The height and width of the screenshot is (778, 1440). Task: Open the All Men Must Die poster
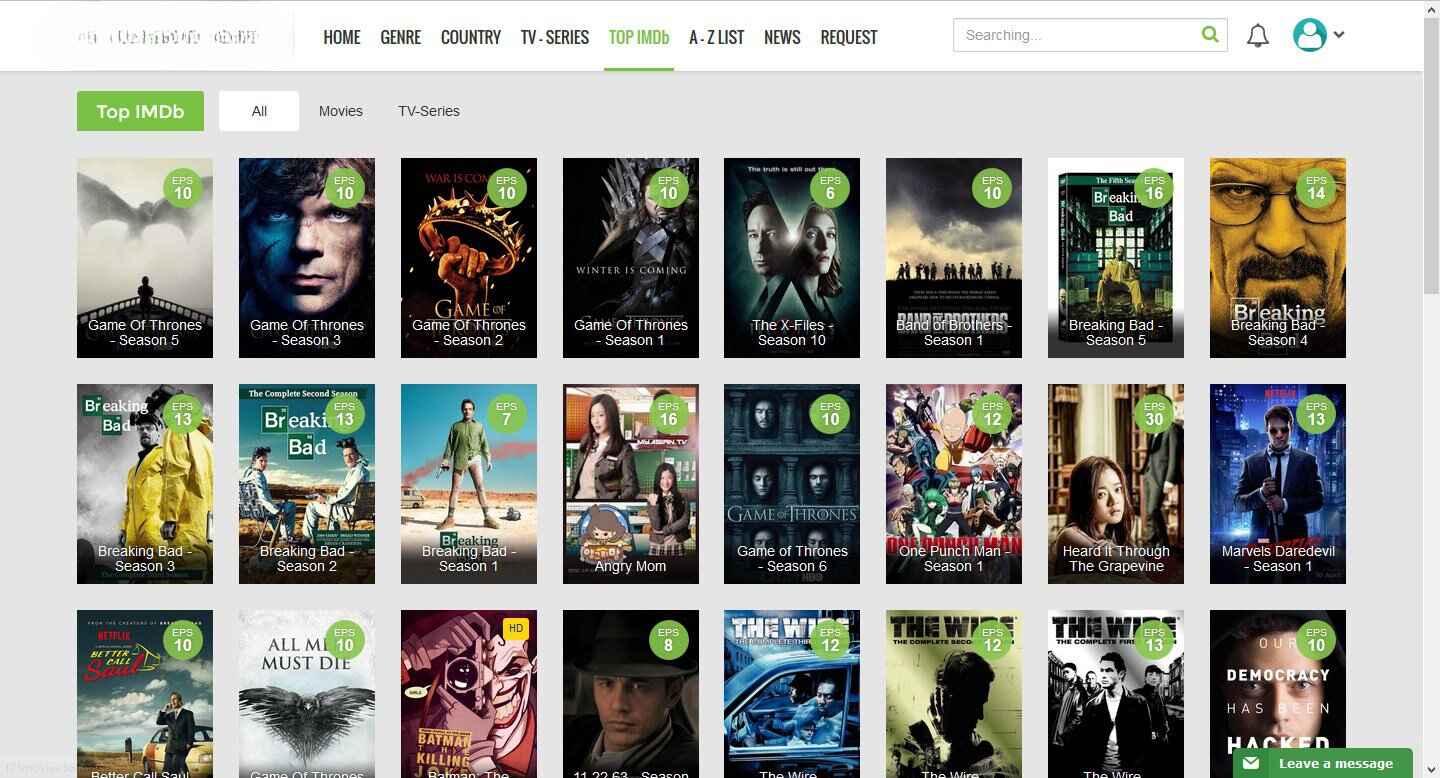(x=307, y=694)
